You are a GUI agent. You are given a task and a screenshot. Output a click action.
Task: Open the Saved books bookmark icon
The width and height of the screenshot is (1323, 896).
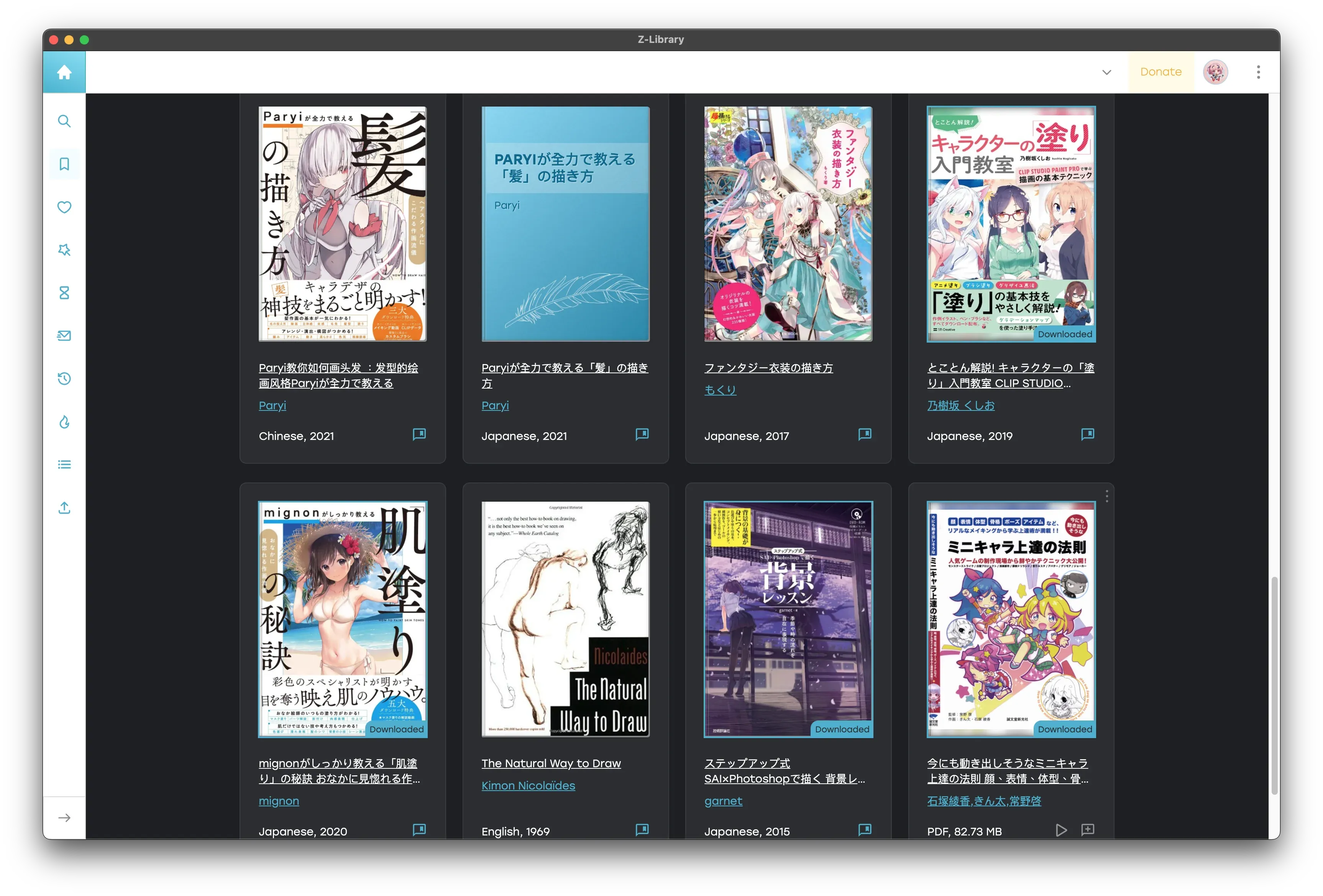tap(64, 164)
